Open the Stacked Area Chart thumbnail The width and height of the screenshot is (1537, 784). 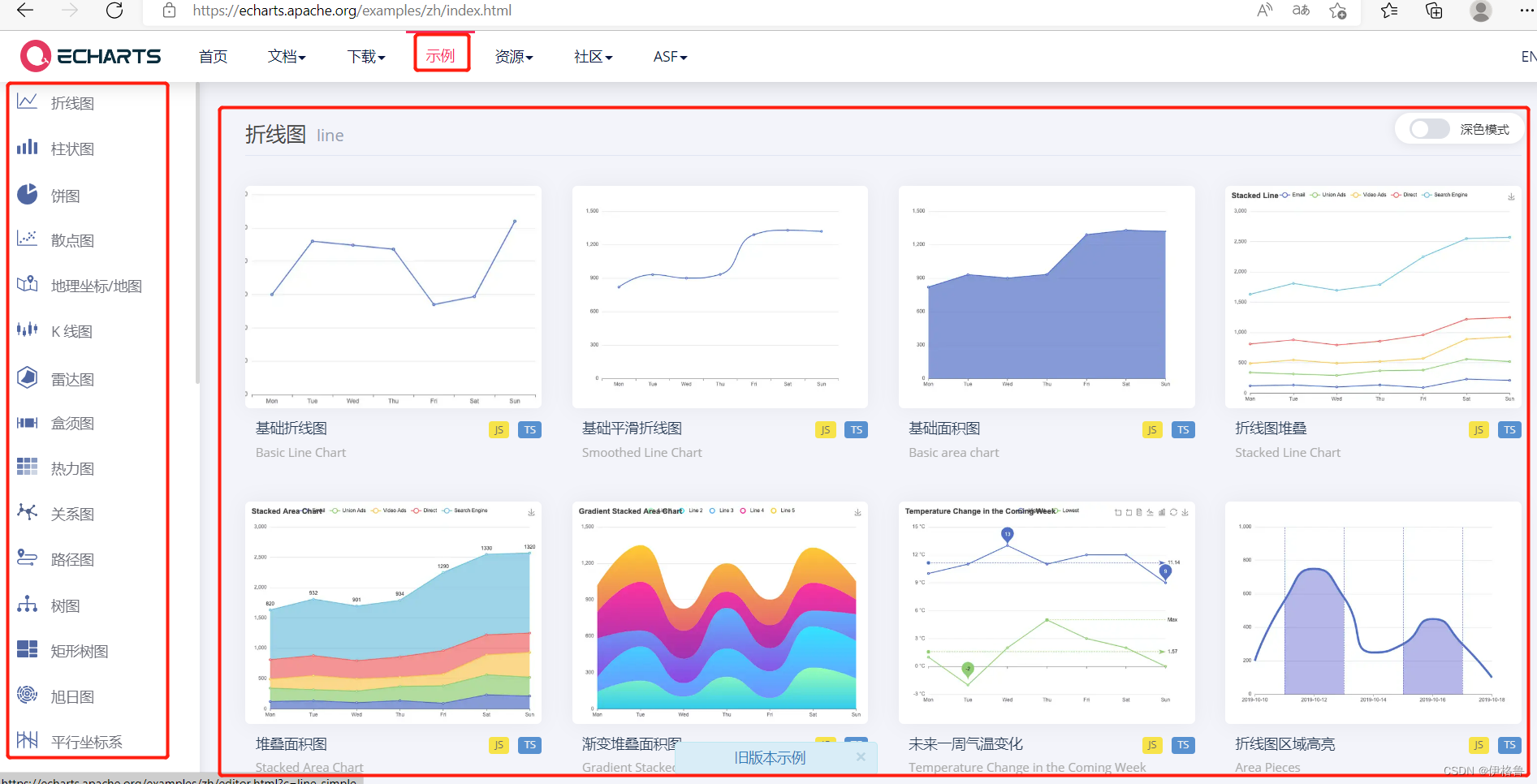pyautogui.click(x=393, y=613)
